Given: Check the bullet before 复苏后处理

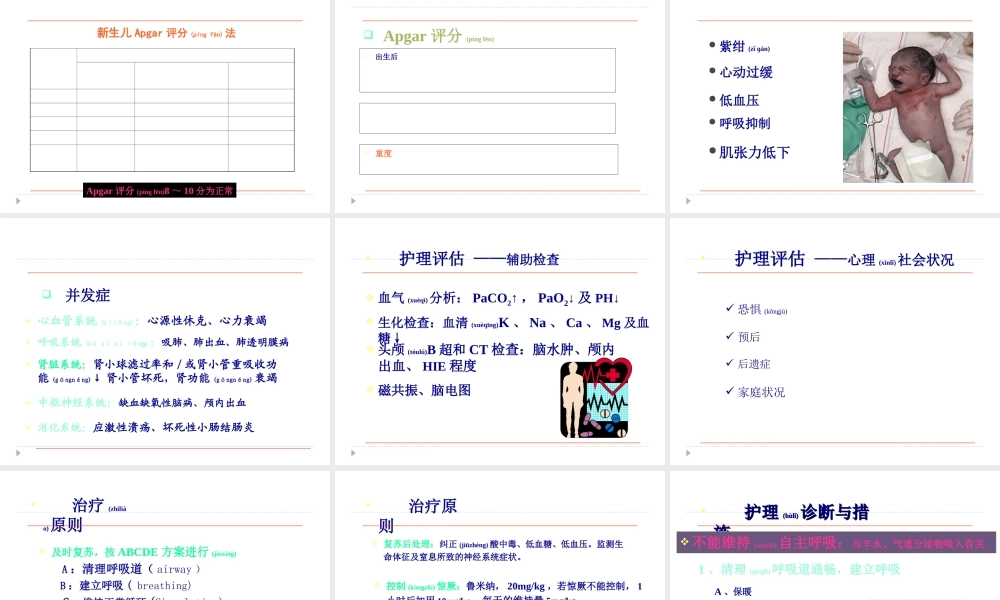Looking at the screenshot, I should tap(372, 545).
